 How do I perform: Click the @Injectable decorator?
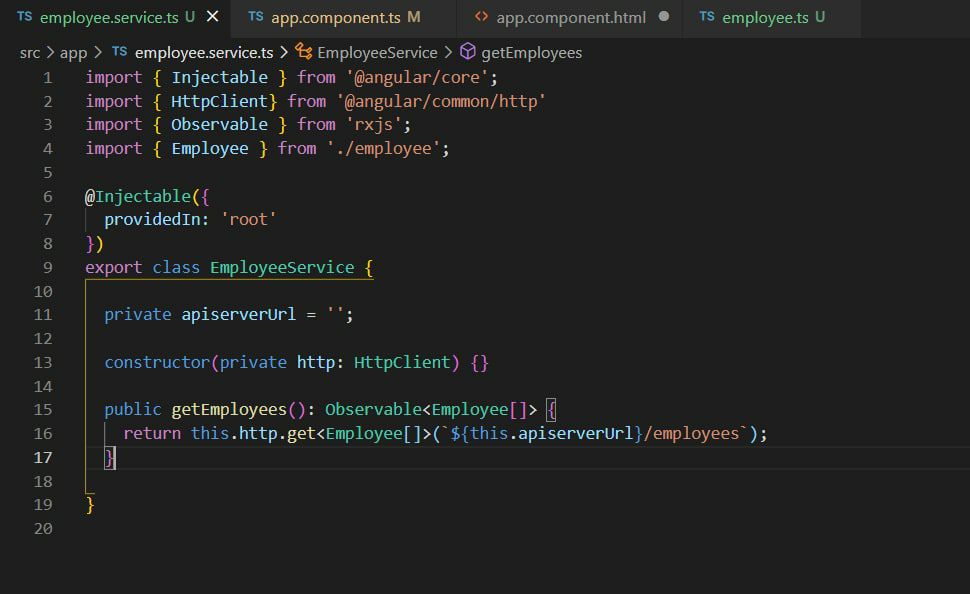point(138,197)
